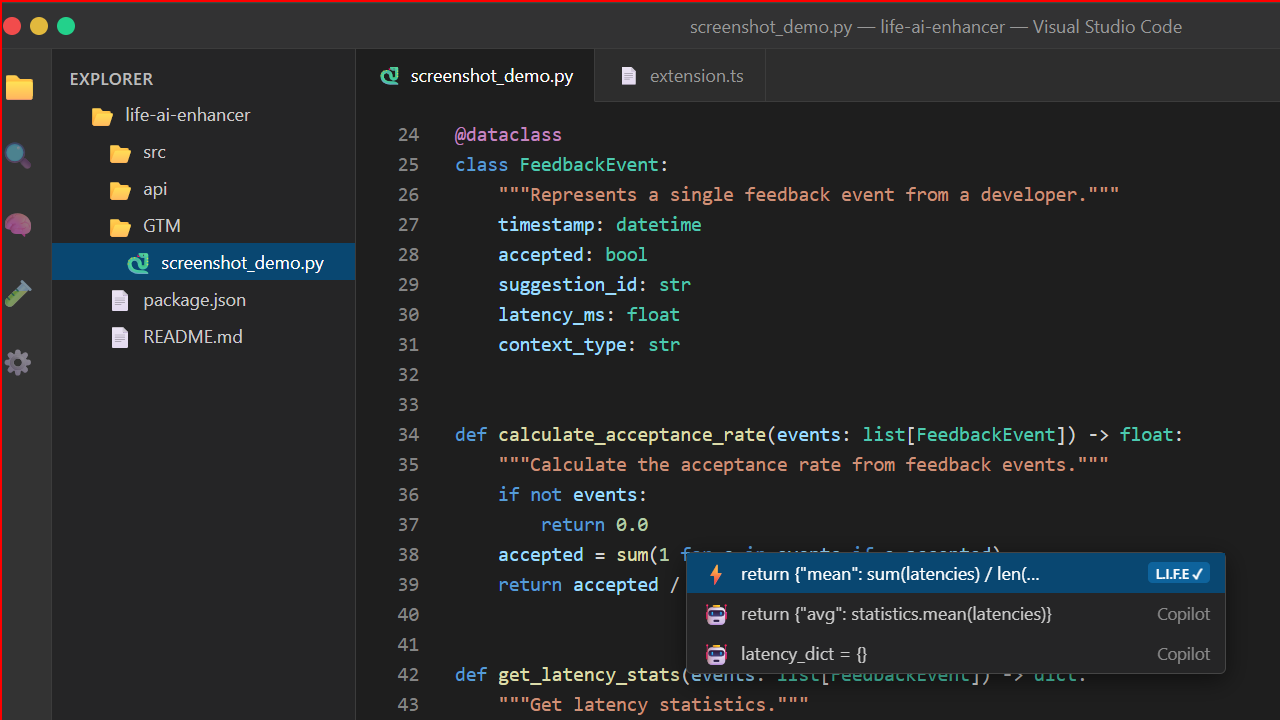Image resolution: width=1280 pixels, height=720 pixels.
Task: Open the settings gear in activity bar
Action: (x=18, y=362)
